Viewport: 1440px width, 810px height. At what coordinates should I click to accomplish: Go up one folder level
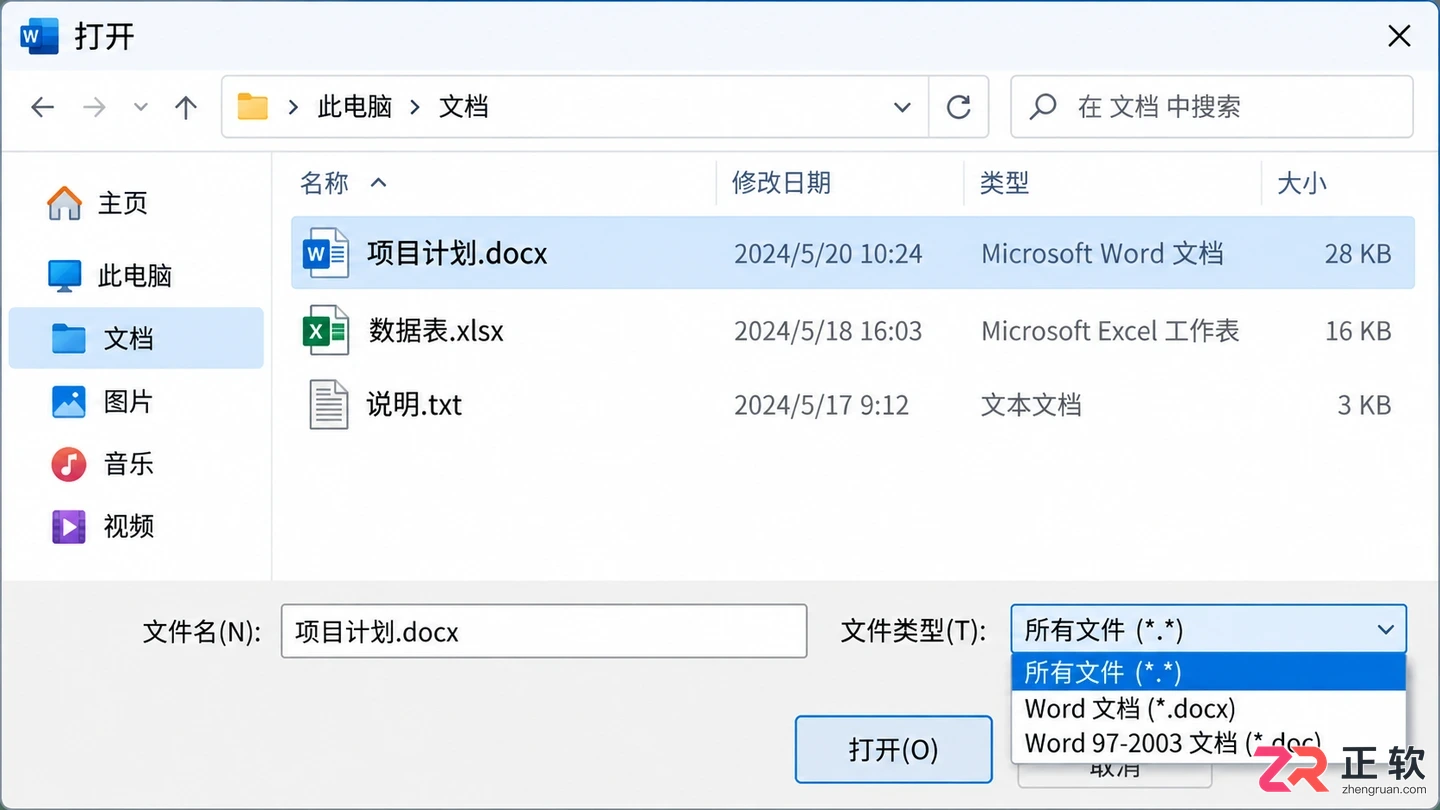(x=186, y=107)
